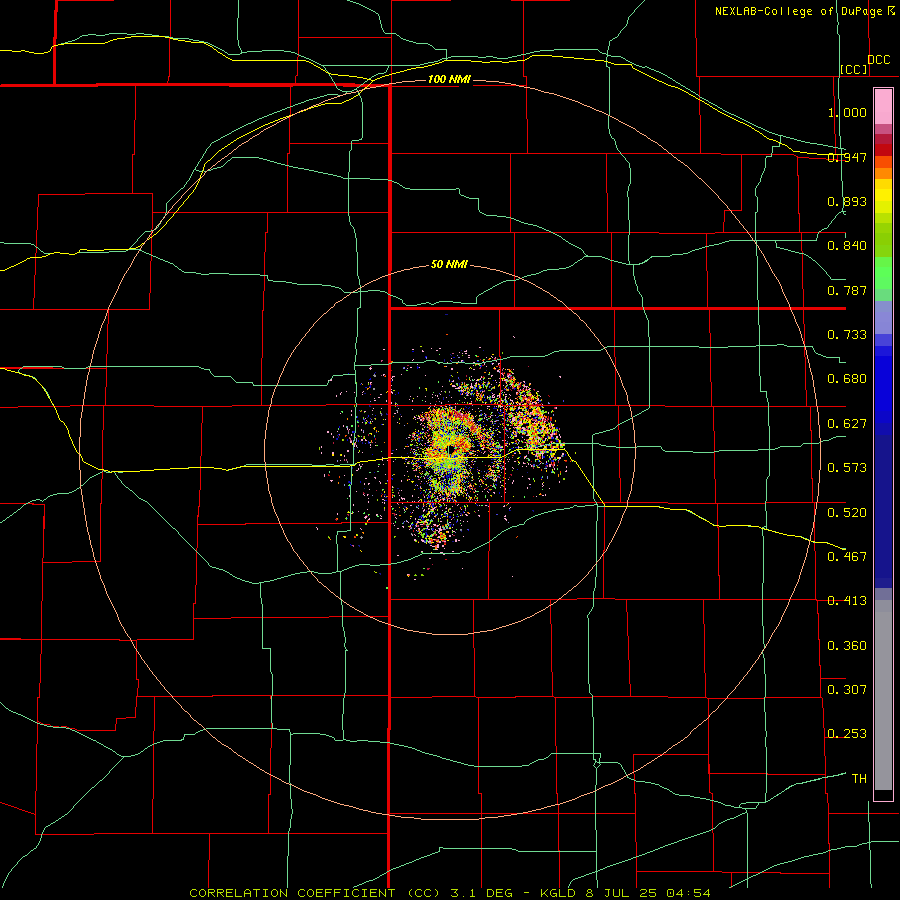Click the 0.520 legend value
This screenshot has height=900, width=900.
[847, 513]
